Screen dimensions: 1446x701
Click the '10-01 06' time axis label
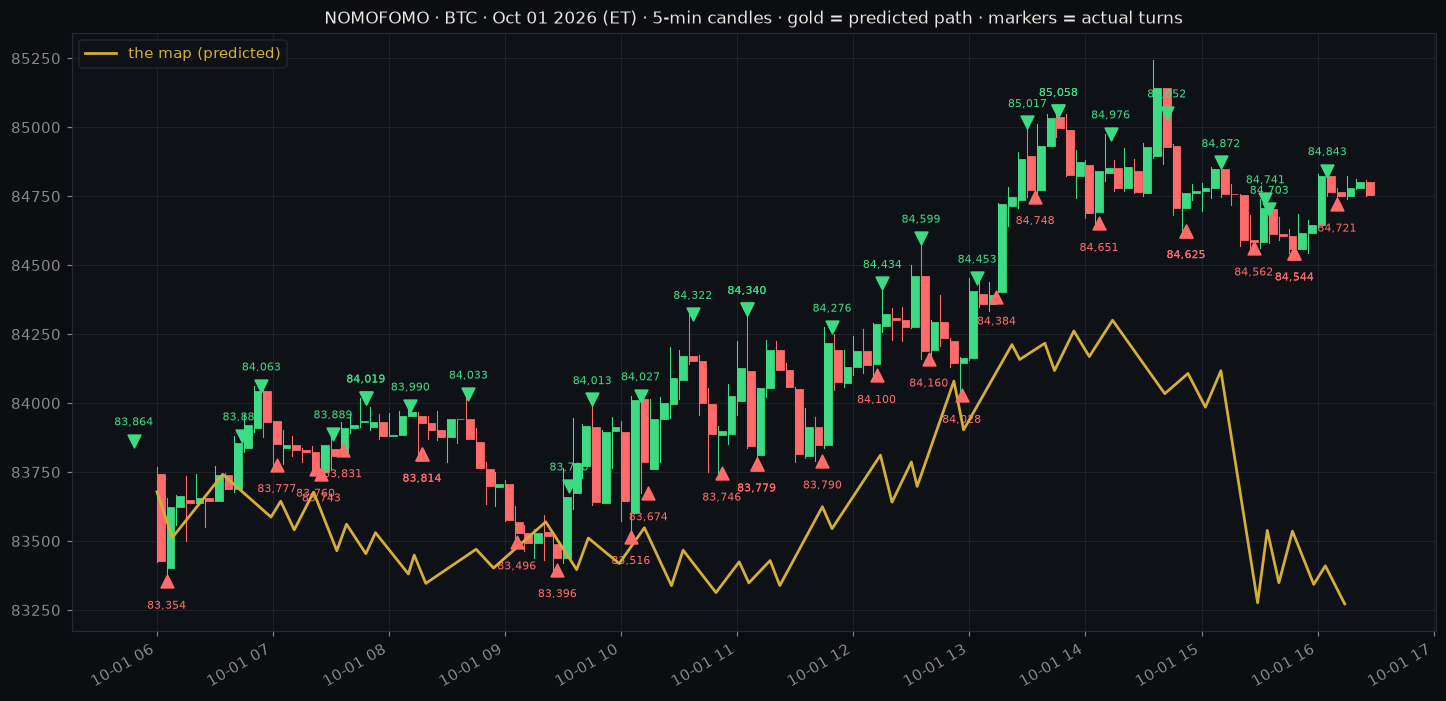pyautogui.click(x=124, y=664)
